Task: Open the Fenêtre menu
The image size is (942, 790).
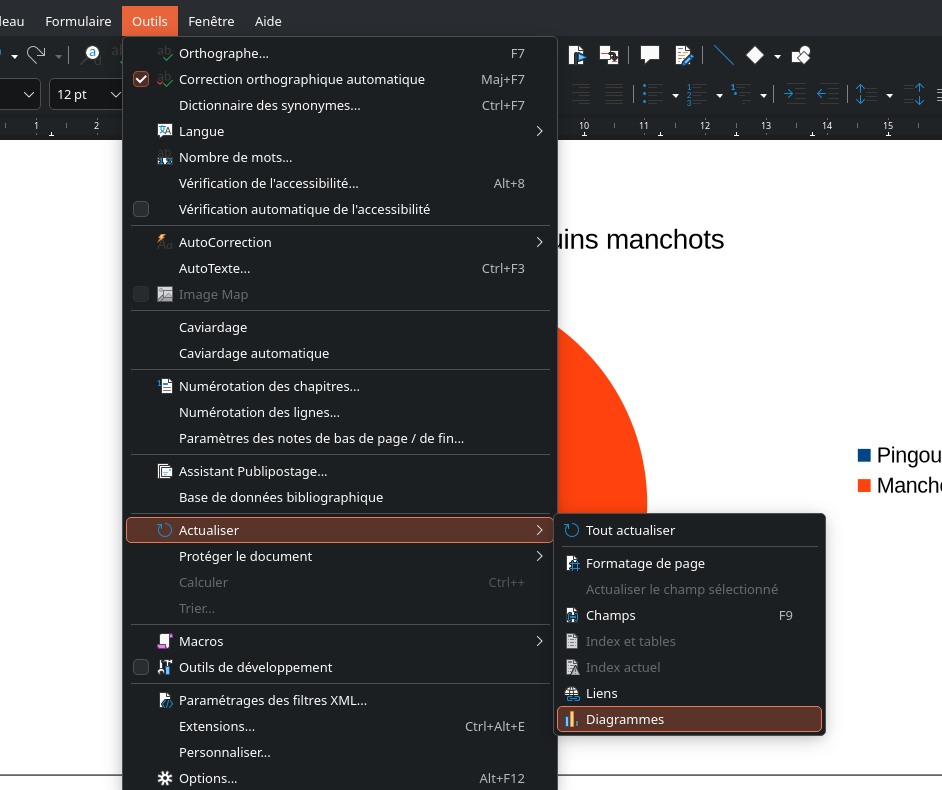Action: (210, 21)
